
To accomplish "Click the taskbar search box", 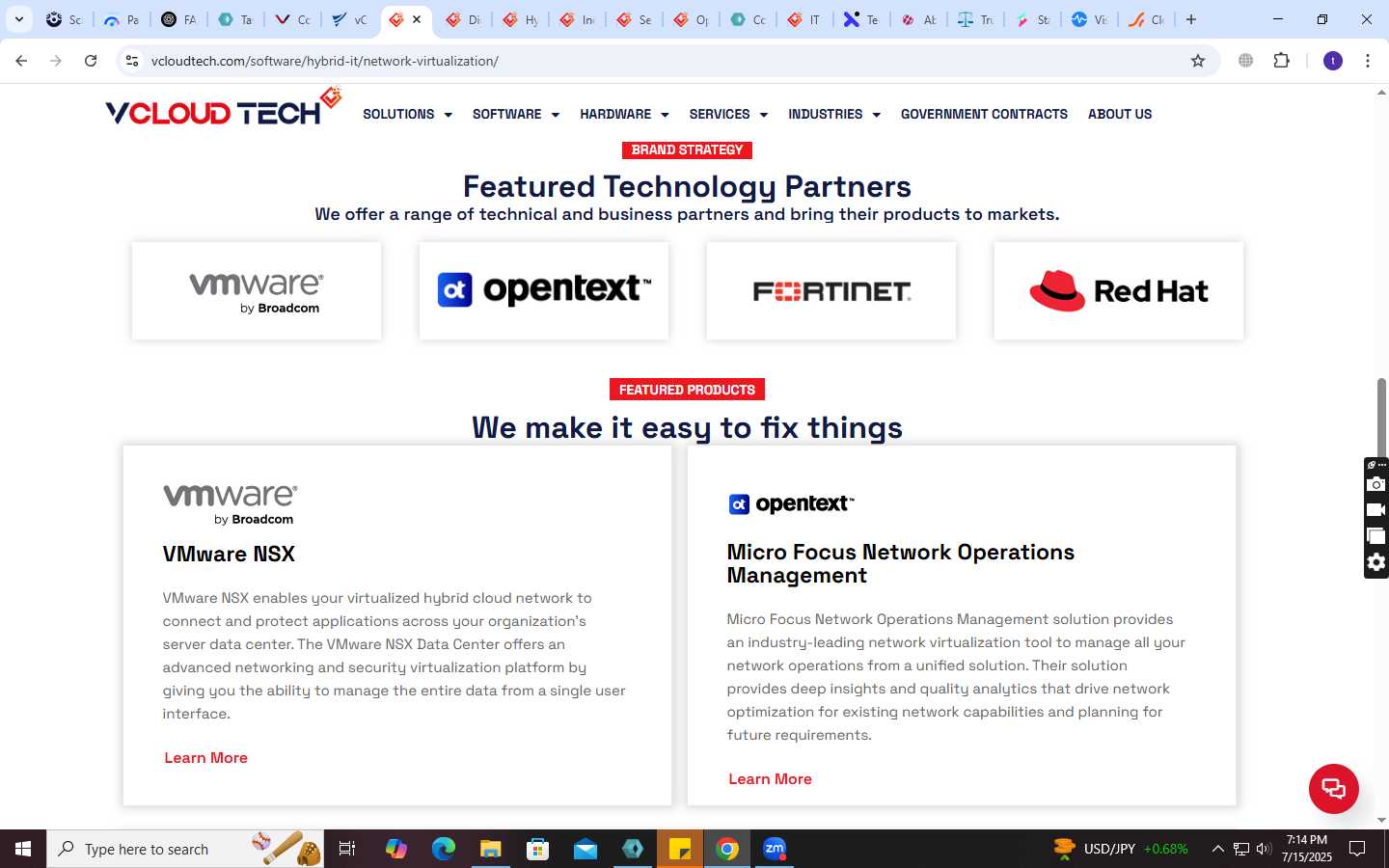I will pos(185,849).
